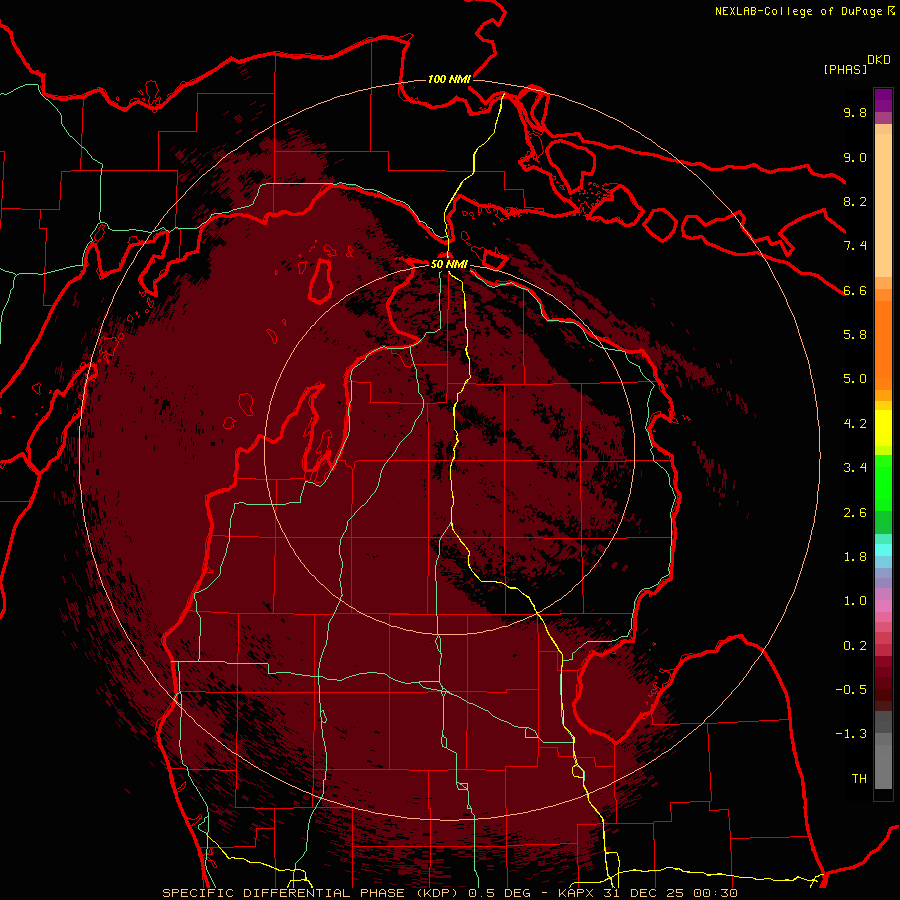
Task: Click the 100 NMI range ring label
Action: pos(449,79)
